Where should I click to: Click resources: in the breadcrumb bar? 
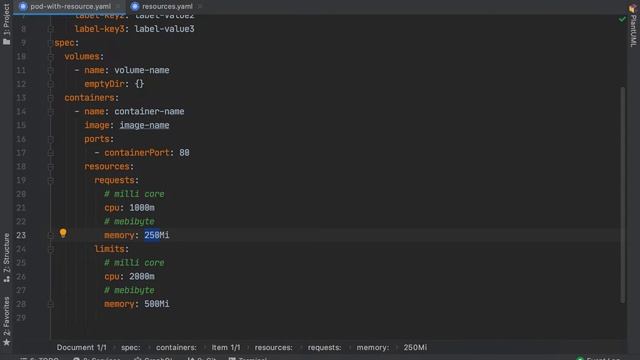pyautogui.click(x=273, y=347)
